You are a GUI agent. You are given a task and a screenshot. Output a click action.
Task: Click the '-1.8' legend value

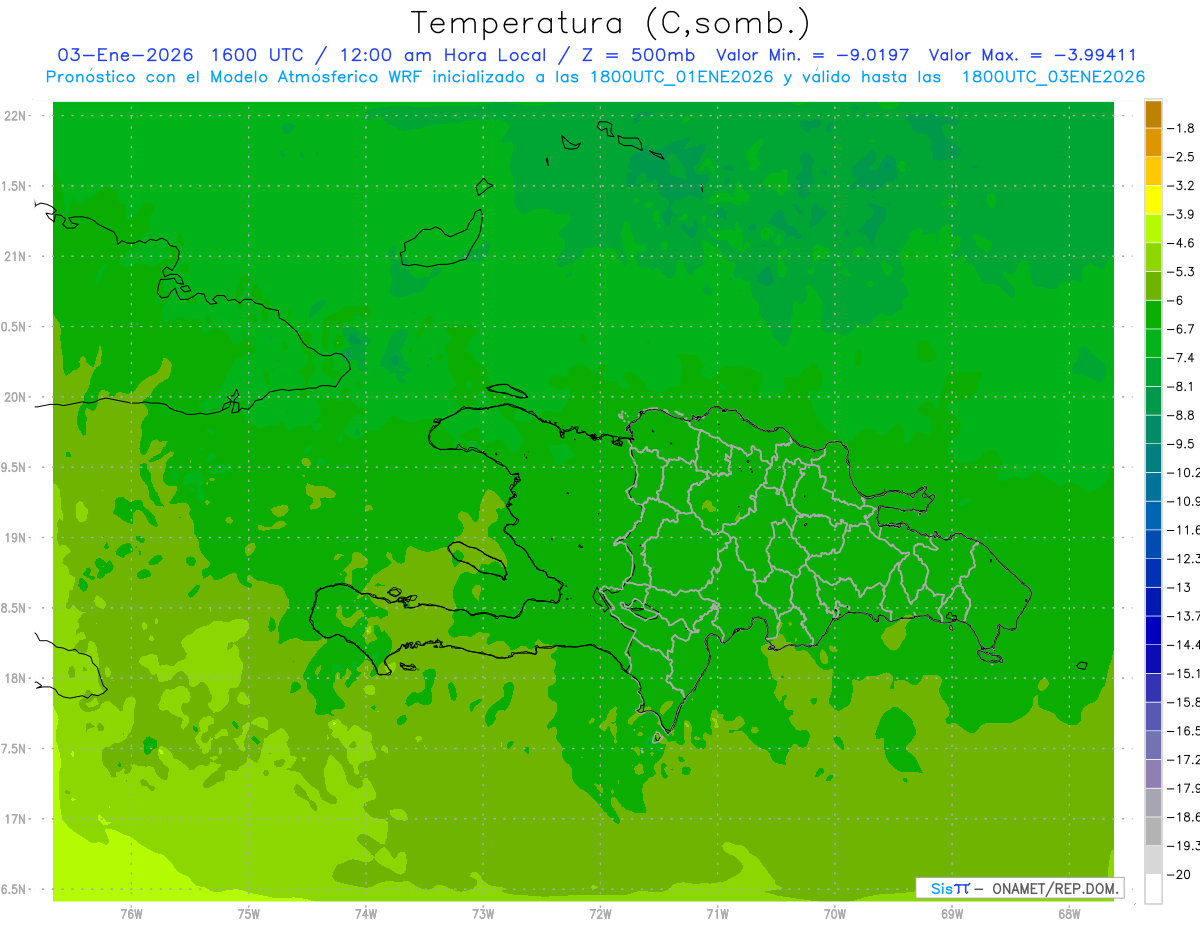1183,128
